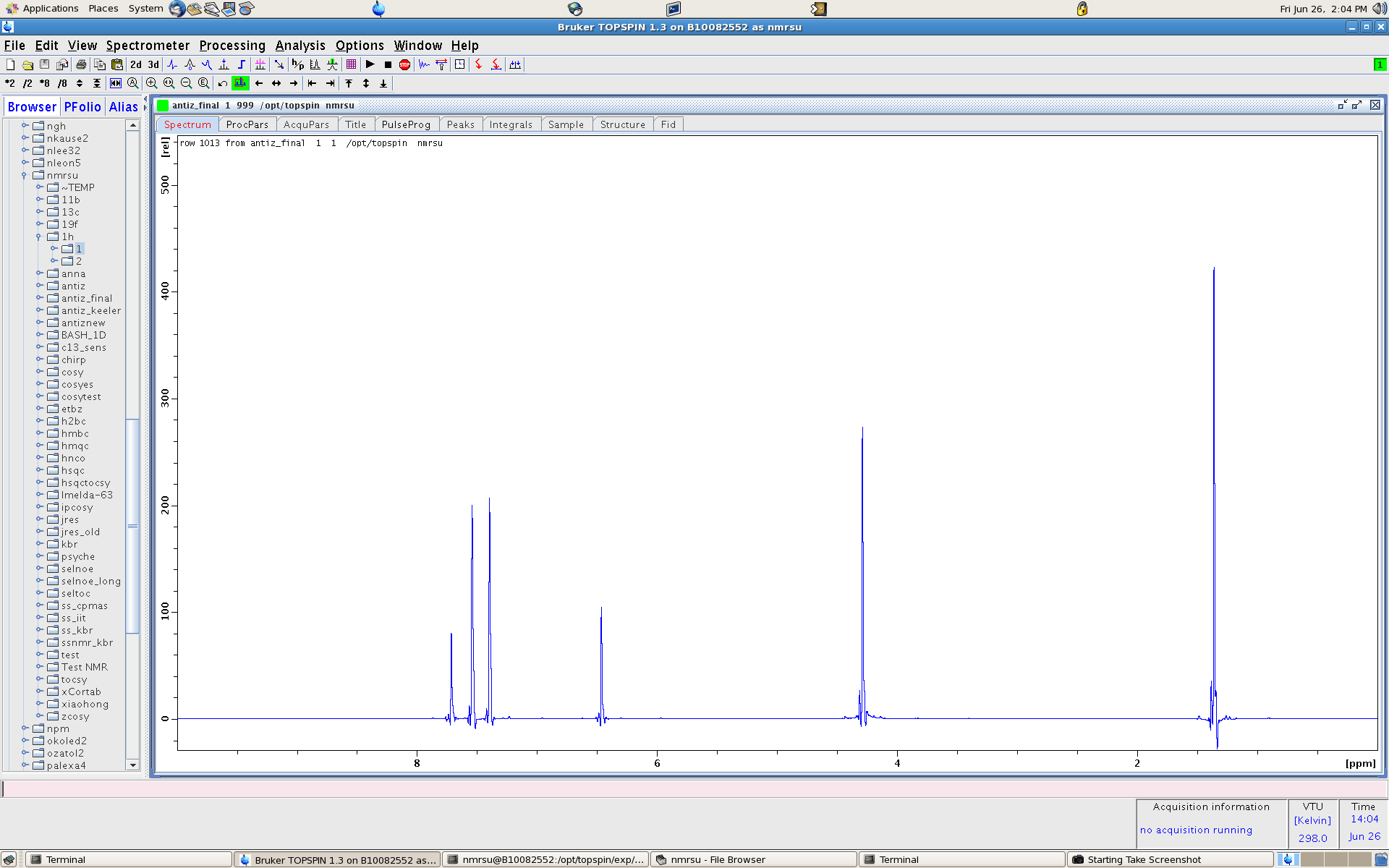Open the PFolio browser tab
This screenshot has height=868, width=1389.
pos(82,107)
